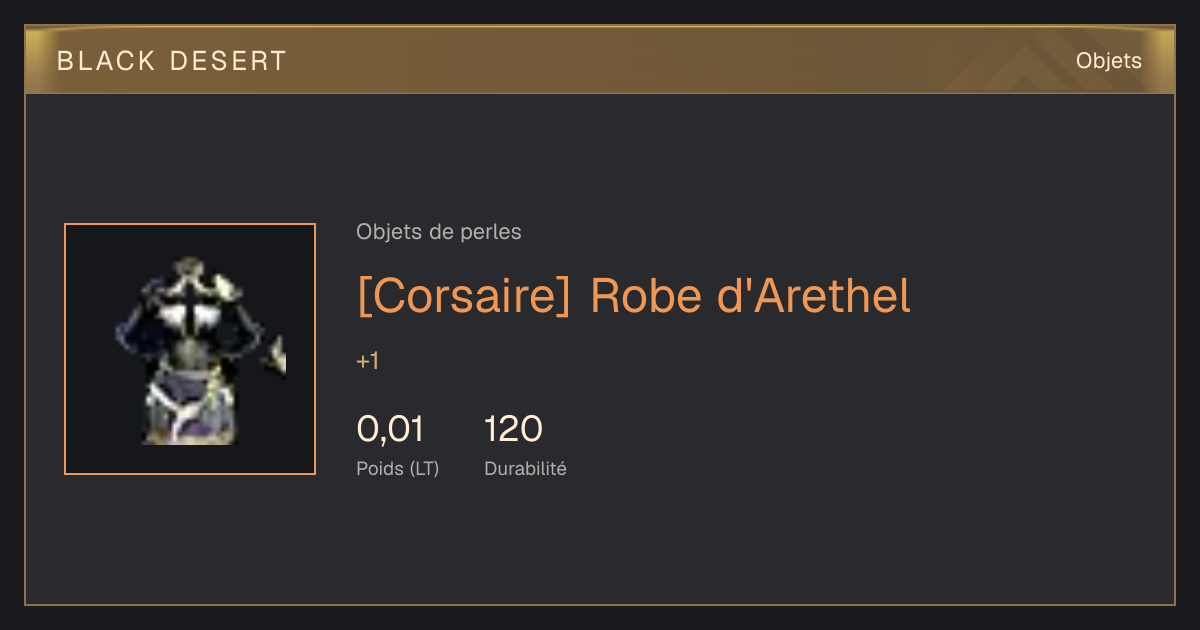This screenshot has height=630, width=1200.
Task: Select the 120 durability value
Action: [x=513, y=429]
